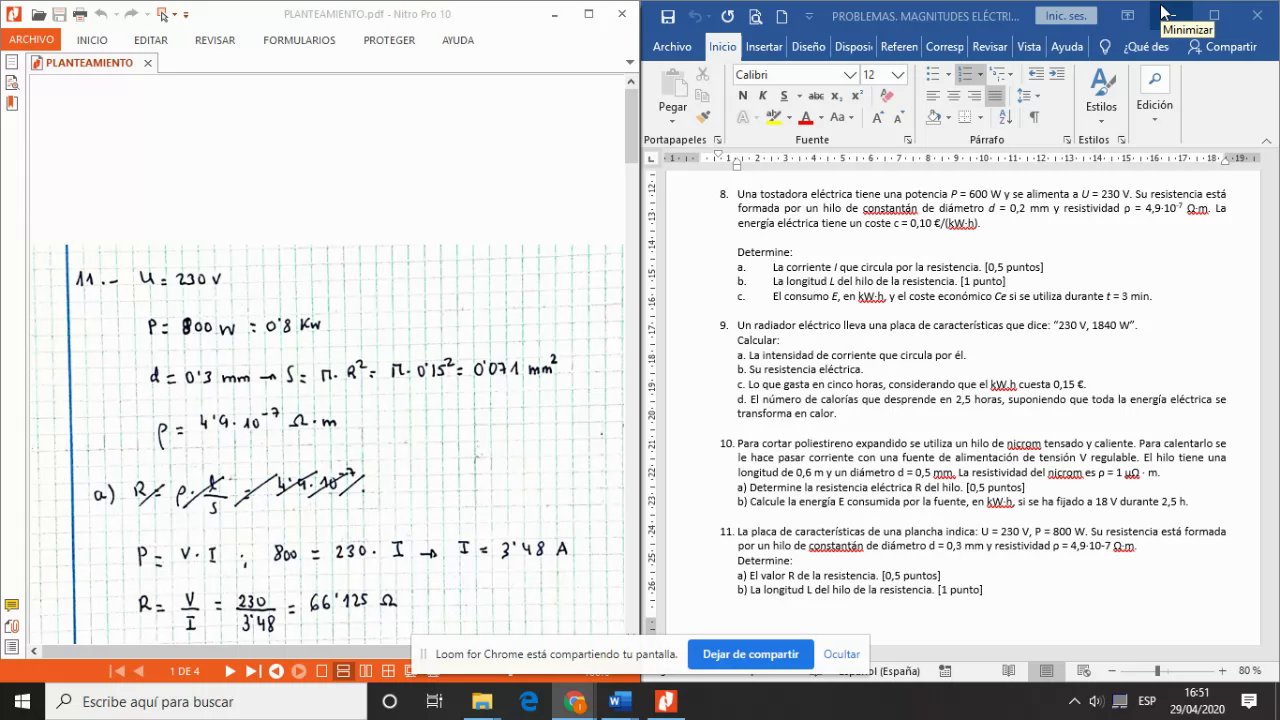Open the Vista tab in Word
Image resolution: width=1280 pixels, height=720 pixels.
click(1029, 47)
